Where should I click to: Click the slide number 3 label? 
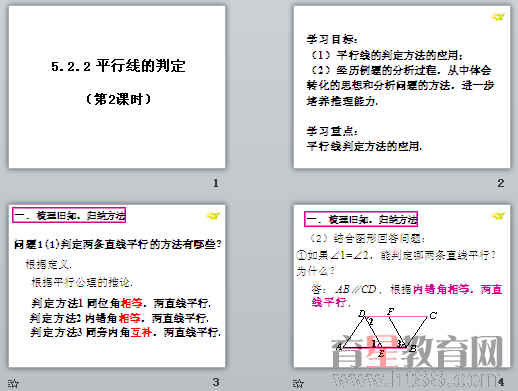(x=216, y=382)
